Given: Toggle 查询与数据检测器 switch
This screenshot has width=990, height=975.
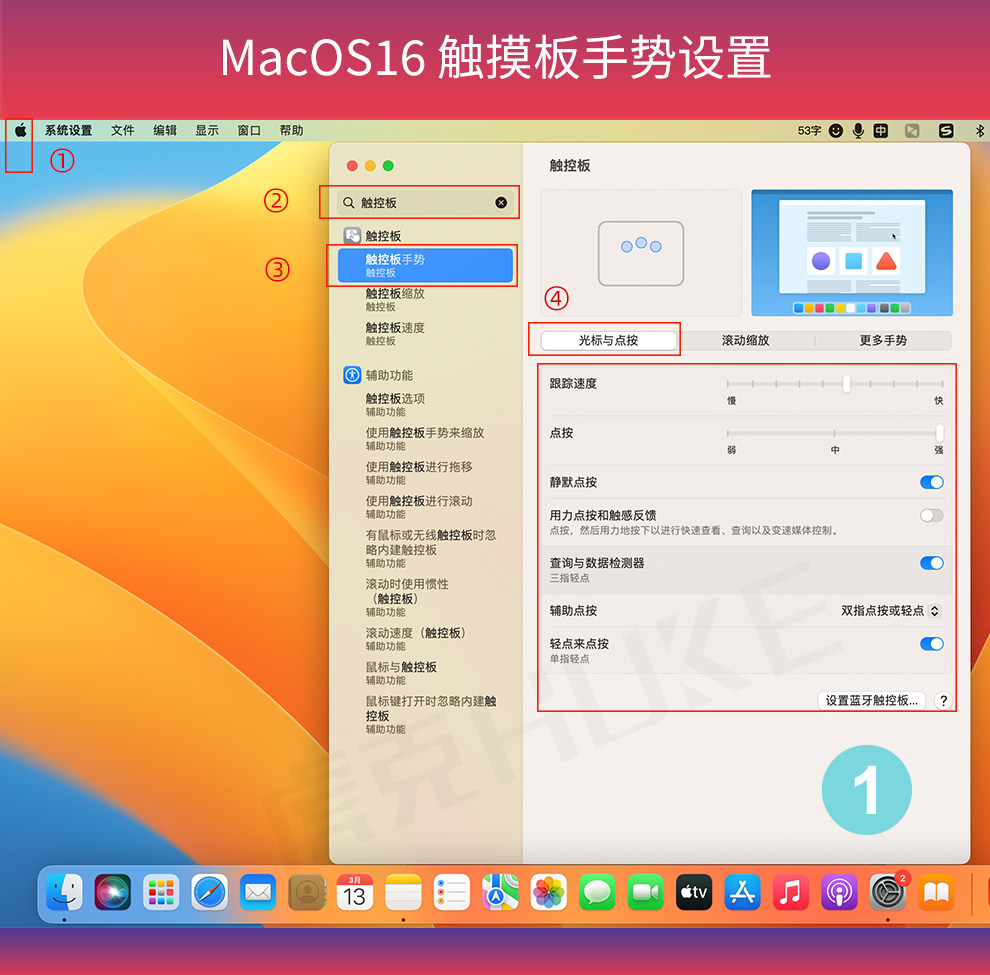Looking at the screenshot, I should click(x=932, y=563).
